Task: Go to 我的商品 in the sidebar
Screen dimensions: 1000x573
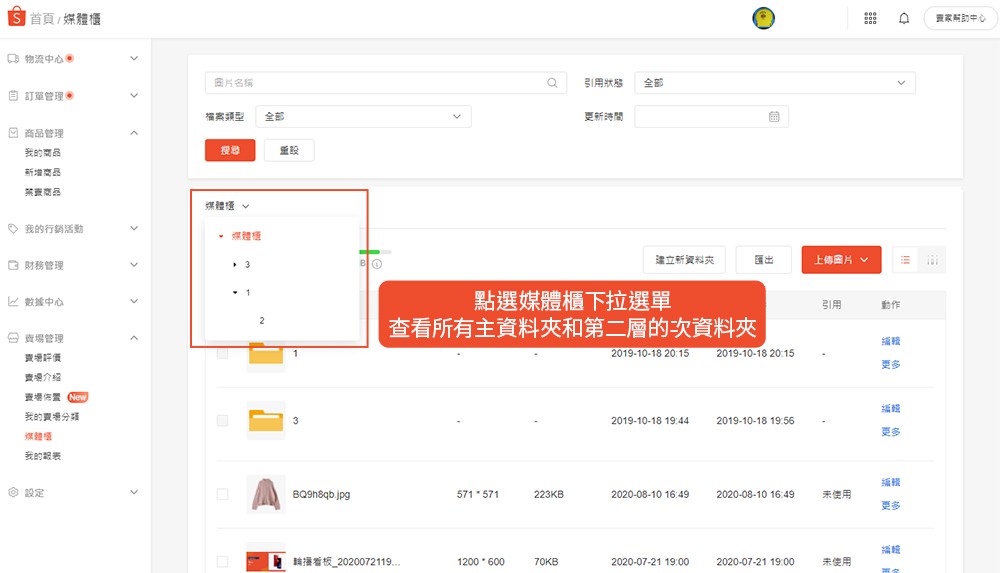Action: [42, 153]
